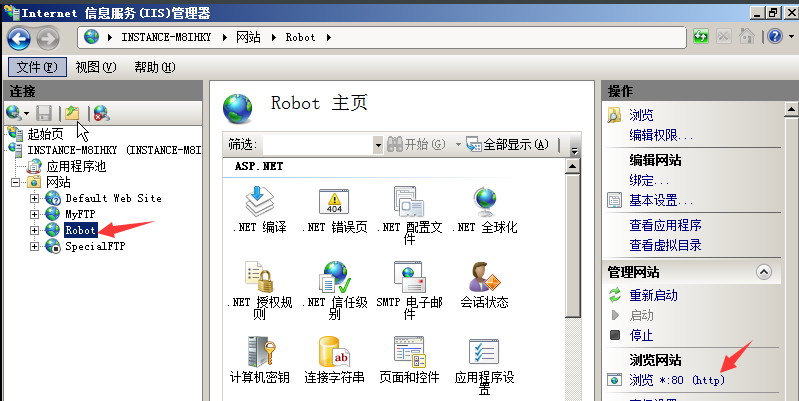Select Default Web Site in tree

click(x=113, y=199)
